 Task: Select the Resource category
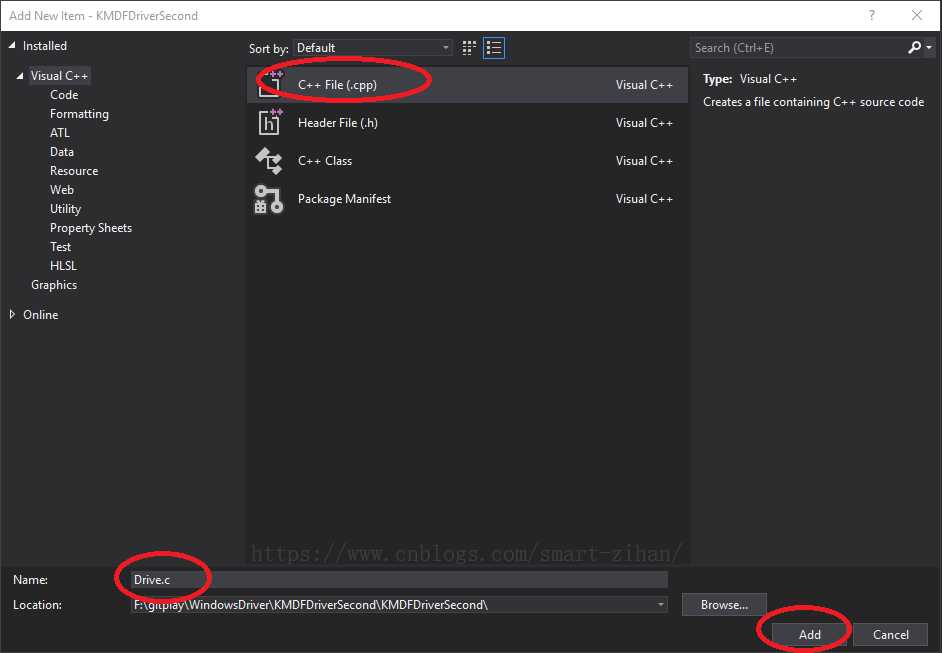pos(74,171)
